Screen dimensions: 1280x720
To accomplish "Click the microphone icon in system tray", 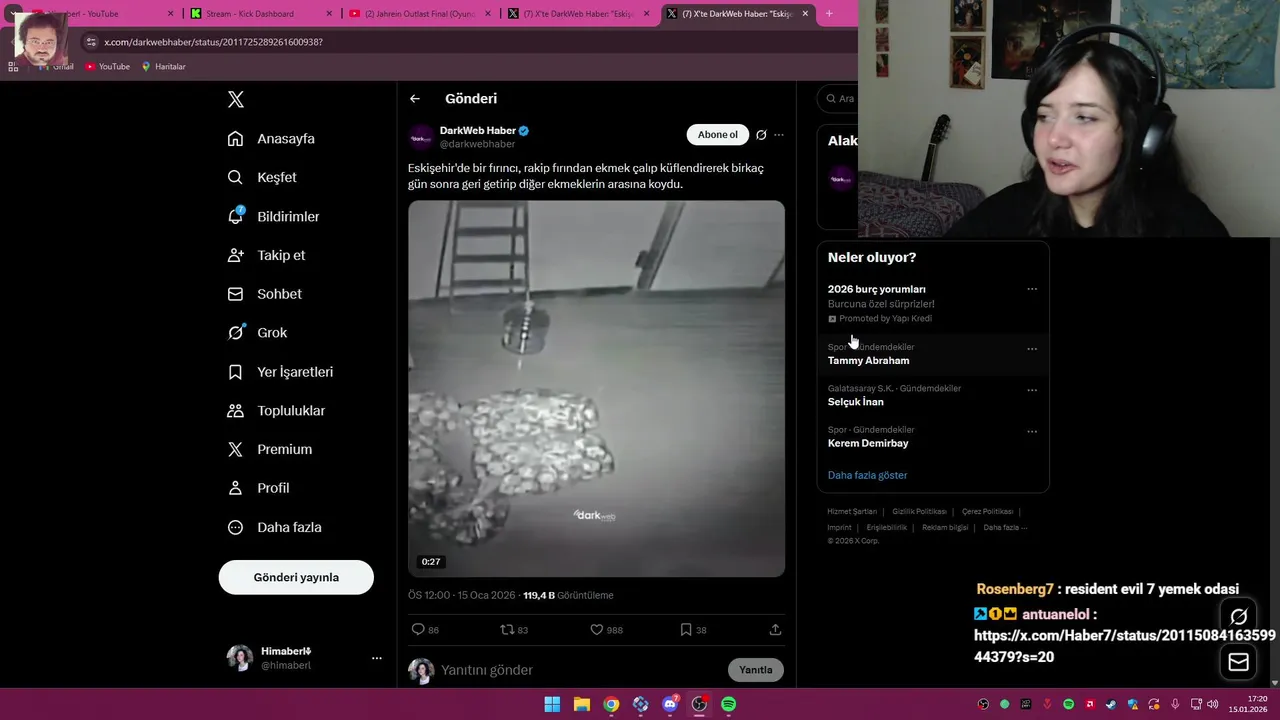I will pyautogui.click(x=1175, y=704).
